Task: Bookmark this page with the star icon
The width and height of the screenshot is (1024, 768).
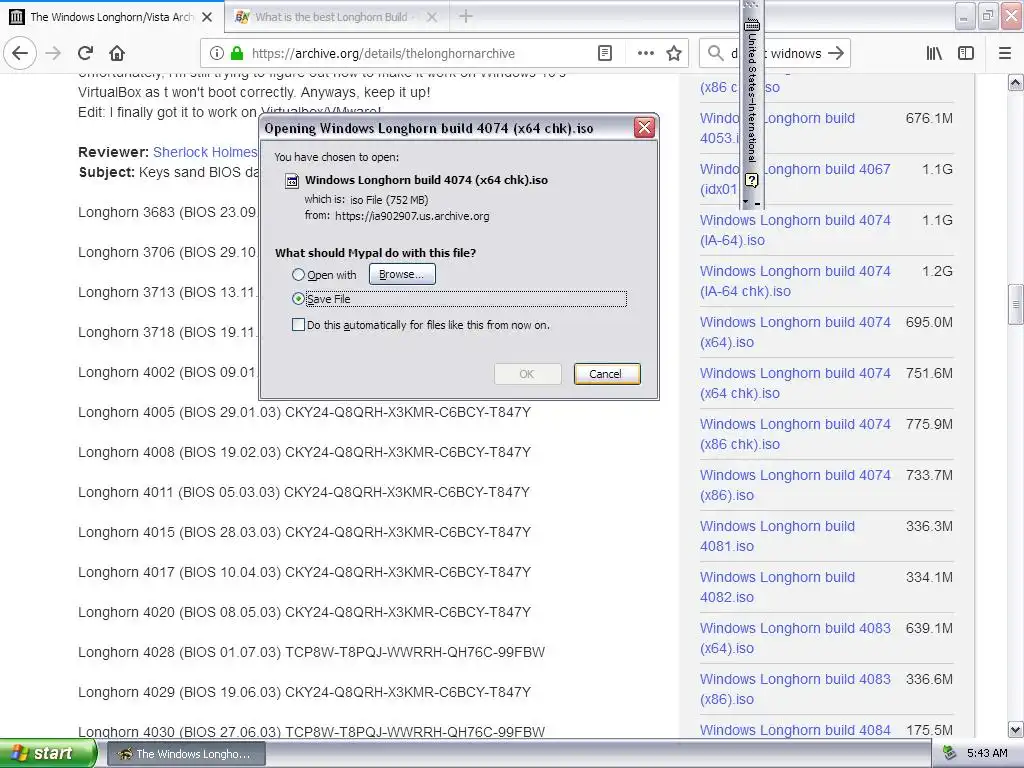Action: (x=674, y=54)
